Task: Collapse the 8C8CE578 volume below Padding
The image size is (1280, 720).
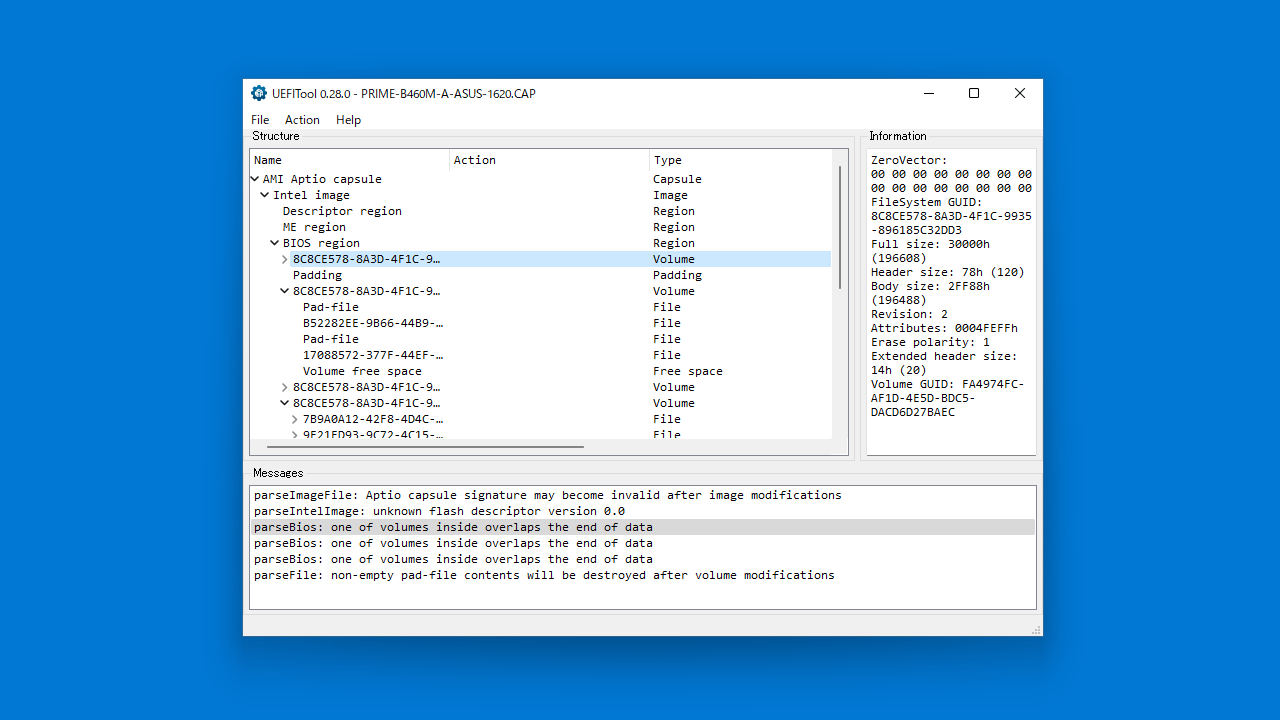Action: (x=285, y=291)
